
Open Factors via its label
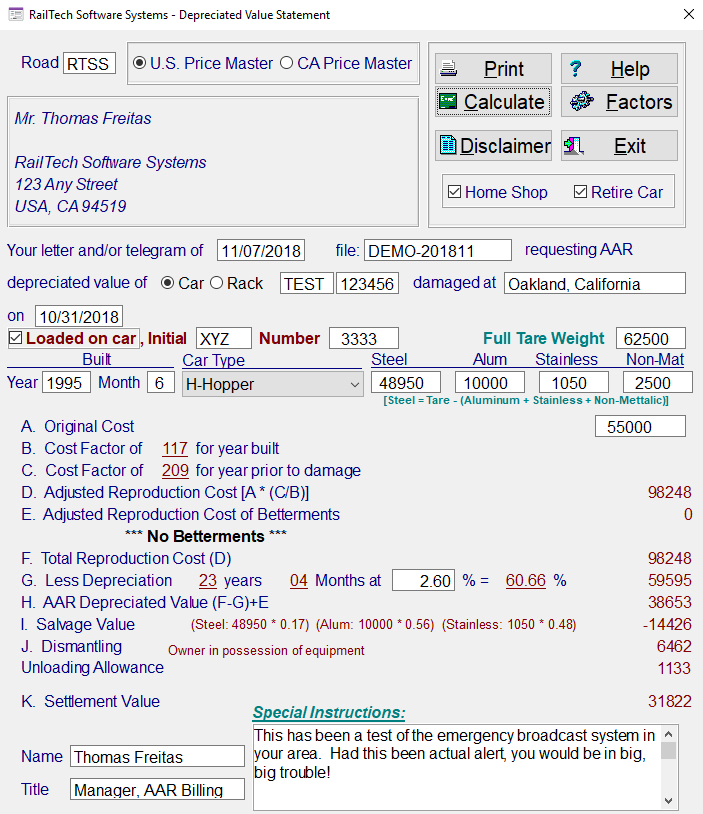[639, 102]
